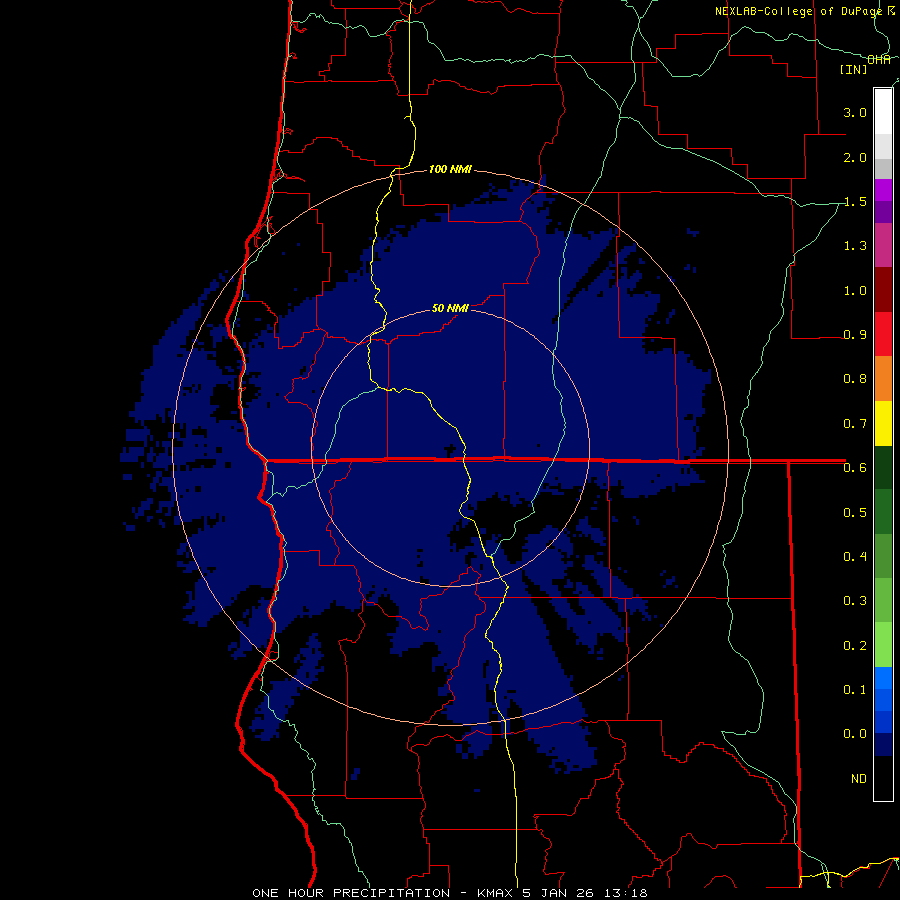Click the 0.8 legend value
The image size is (900, 900).
click(x=855, y=379)
